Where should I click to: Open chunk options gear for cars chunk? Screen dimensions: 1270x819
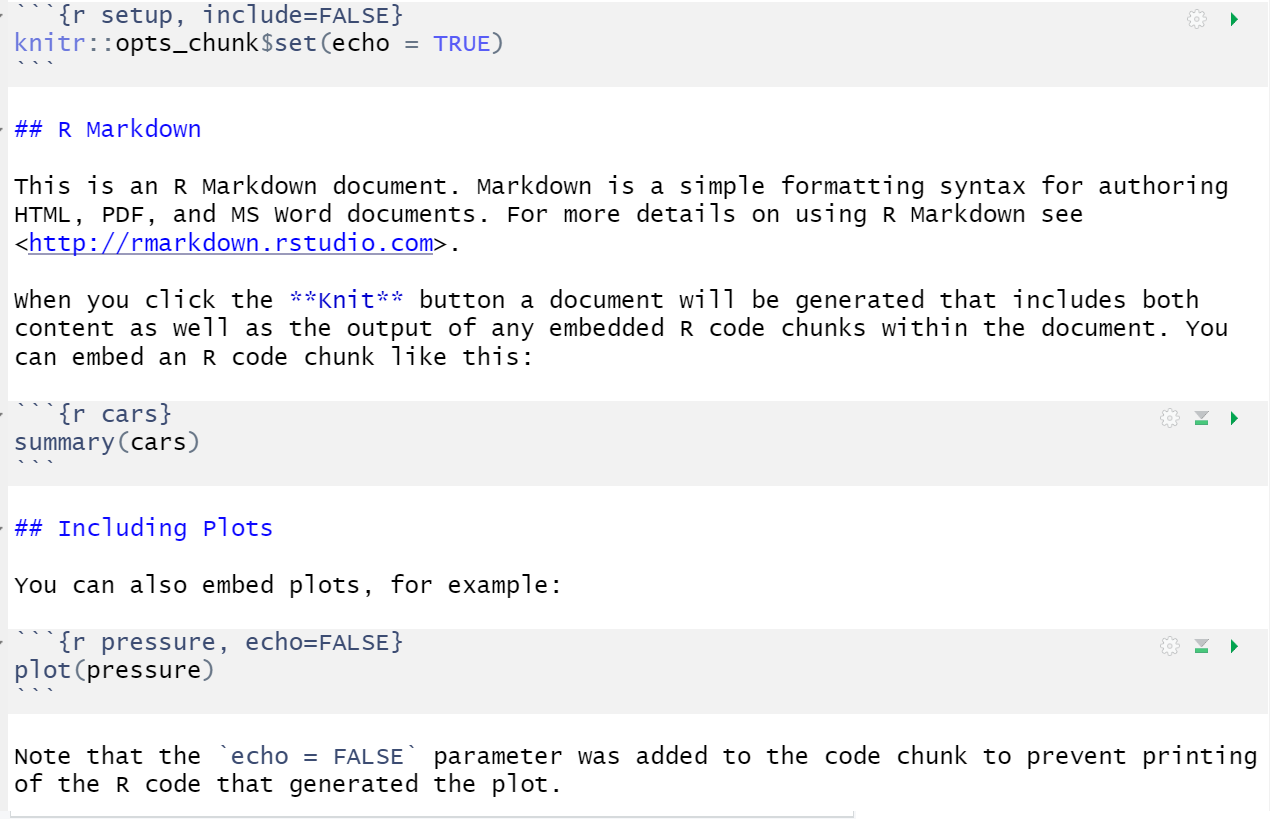[x=1169, y=418]
